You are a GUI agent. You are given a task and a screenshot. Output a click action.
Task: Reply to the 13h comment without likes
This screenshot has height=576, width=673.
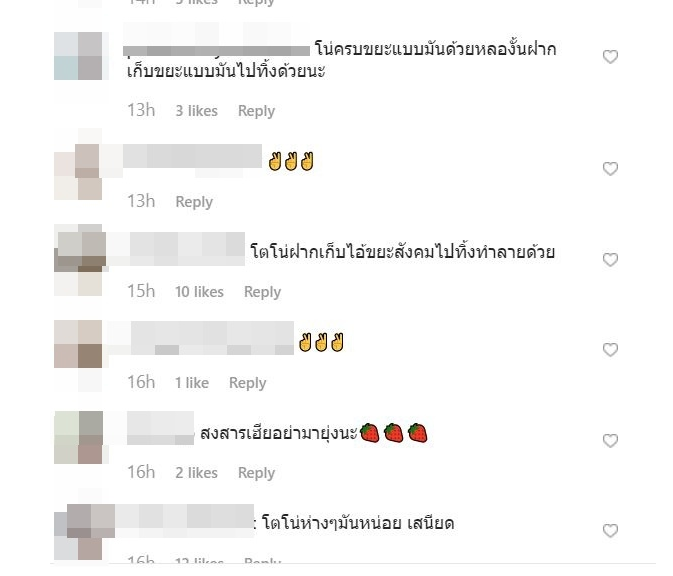point(194,202)
